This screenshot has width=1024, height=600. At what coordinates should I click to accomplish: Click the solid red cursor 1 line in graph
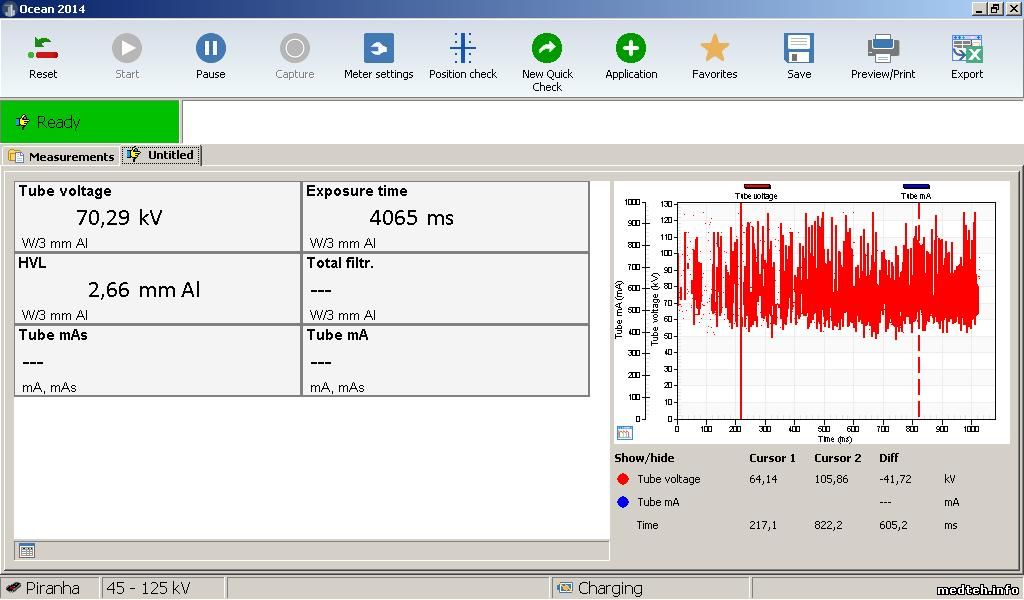740,380
